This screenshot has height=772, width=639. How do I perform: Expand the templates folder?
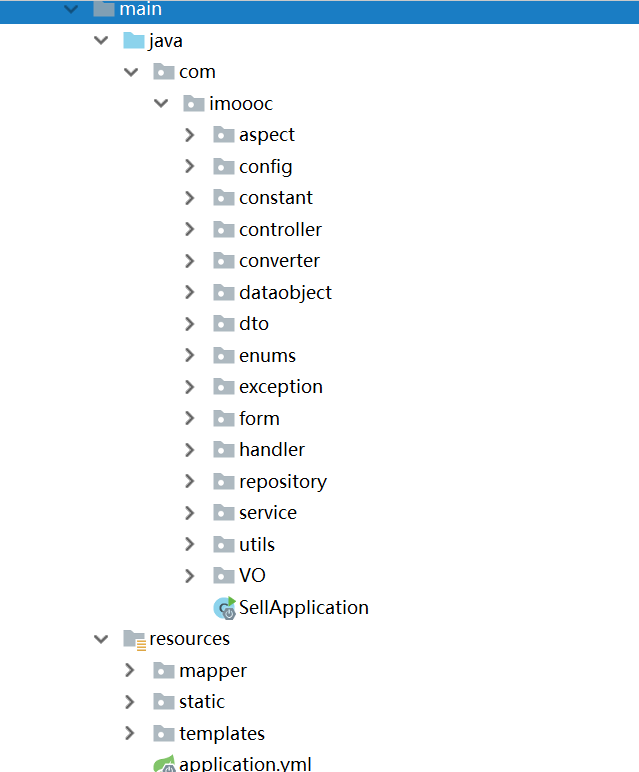[x=130, y=733]
